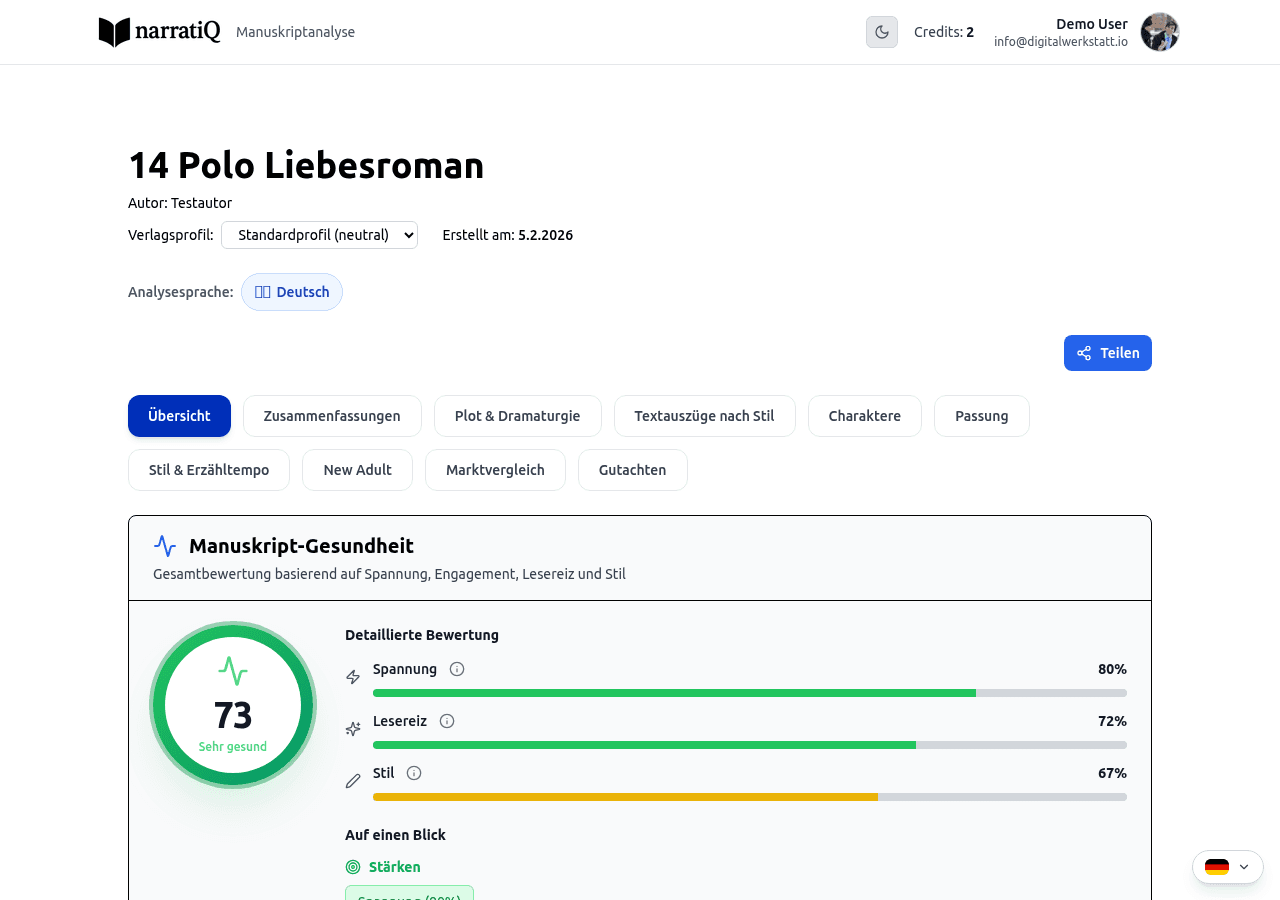This screenshot has width=1280, height=900.
Task: Switch to the Plot & Dramaturgie tab
Action: coord(517,416)
